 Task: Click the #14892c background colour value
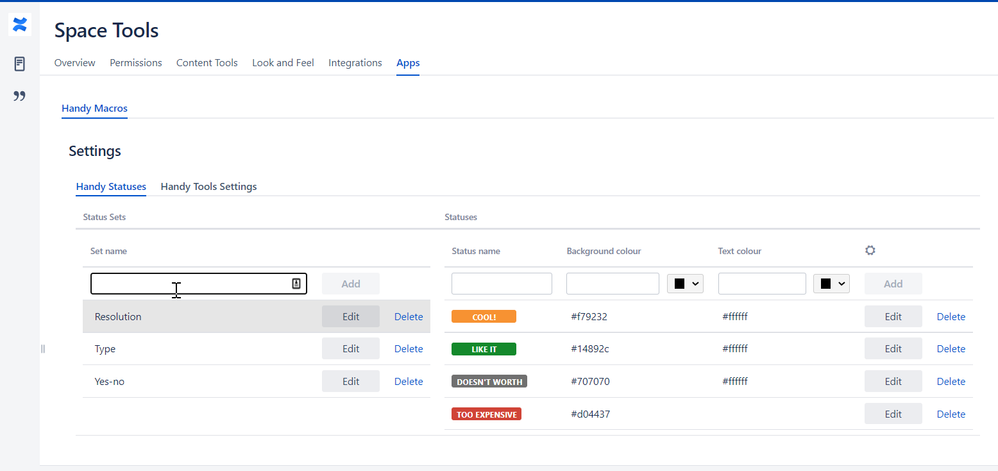tap(589, 349)
